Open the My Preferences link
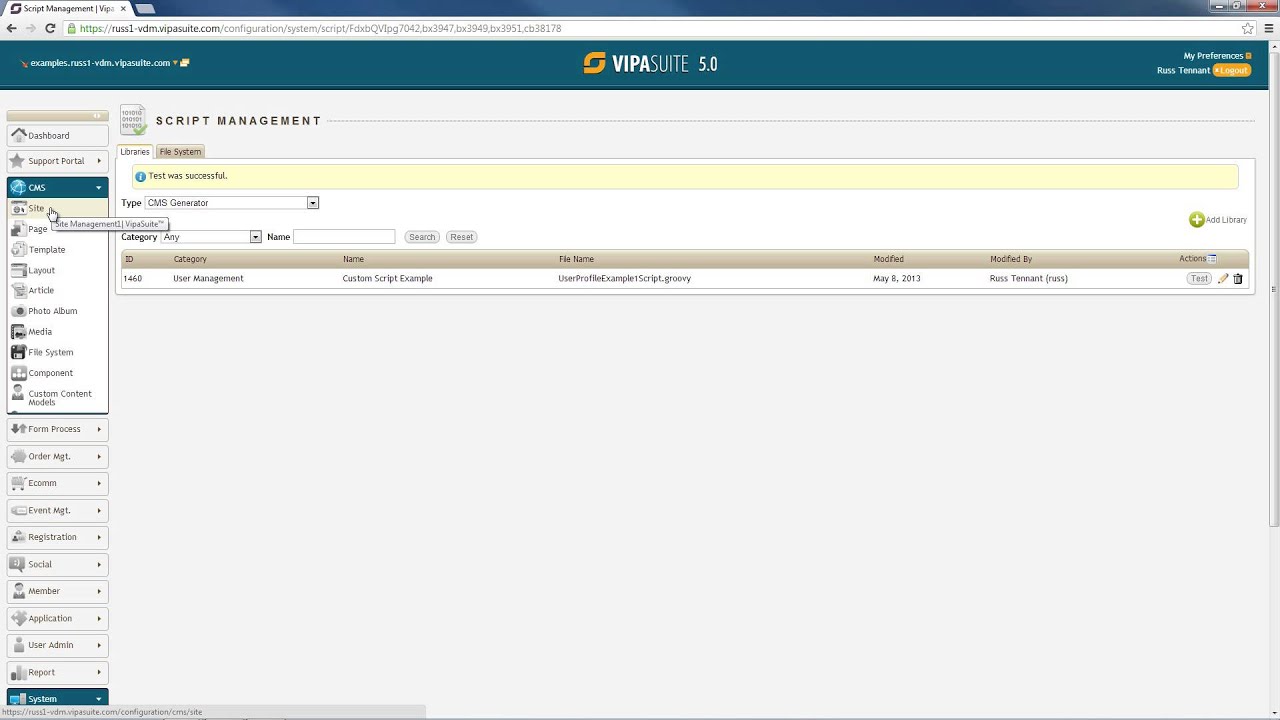This screenshot has width=1280, height=720. tap(1213, 56)
